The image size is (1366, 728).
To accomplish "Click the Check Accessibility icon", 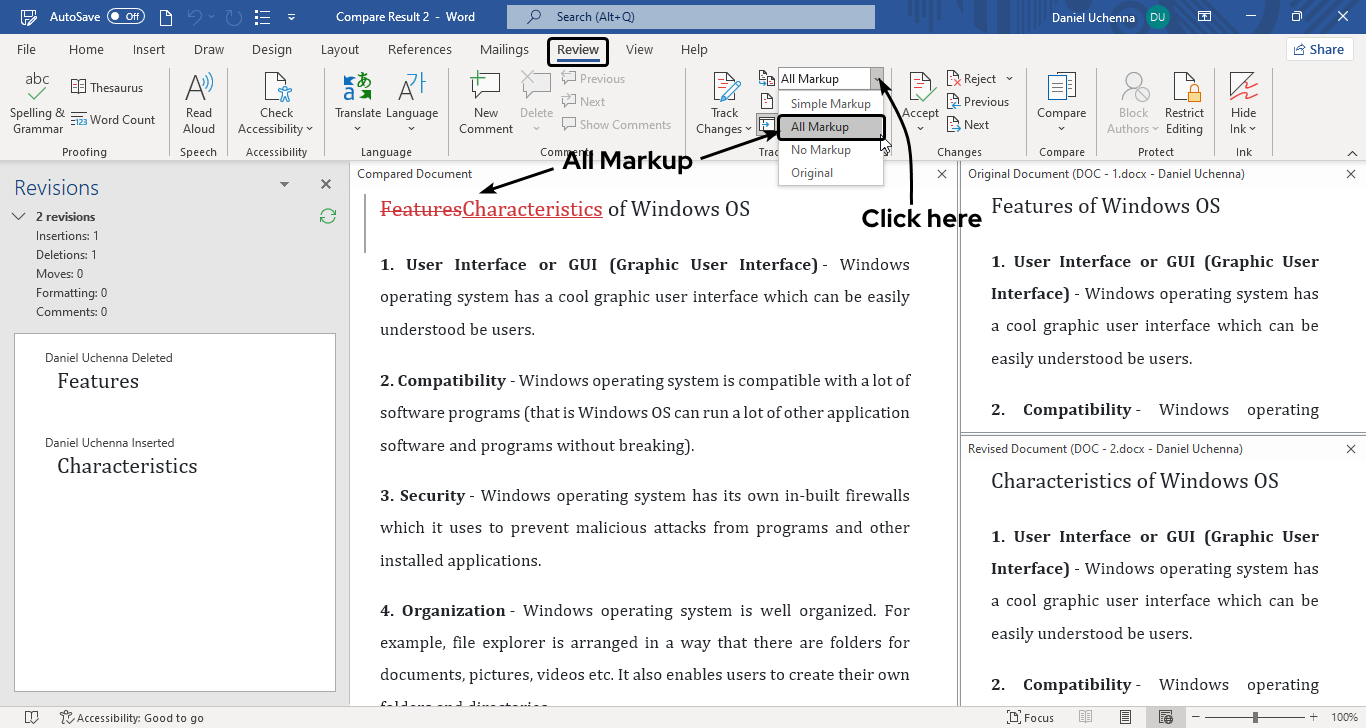I will click(276, 90).
